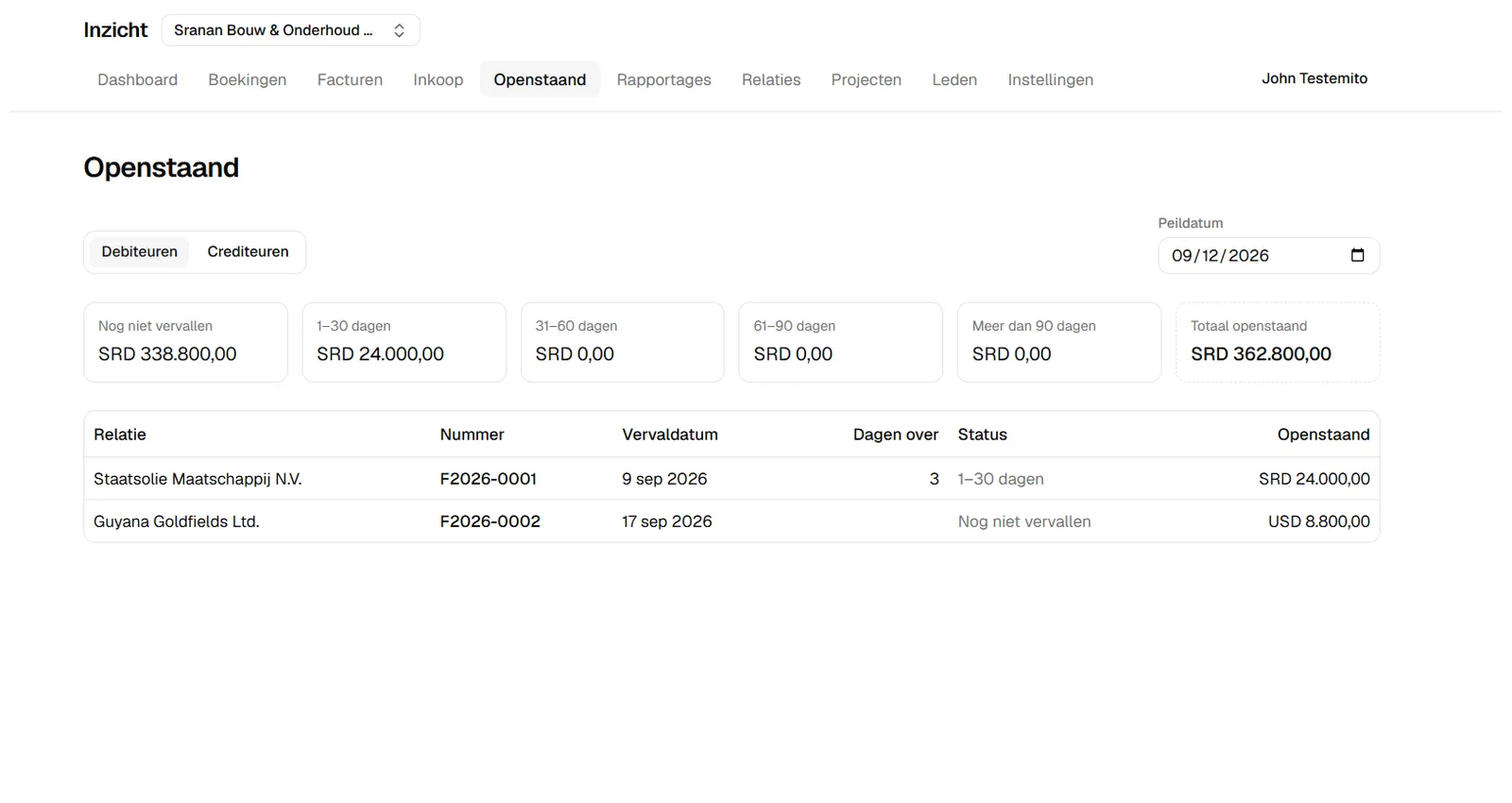Open the Sranan Bouw & Onderhoud company switcher
This screenshot has height=803, width=1512.
(290, 30)
